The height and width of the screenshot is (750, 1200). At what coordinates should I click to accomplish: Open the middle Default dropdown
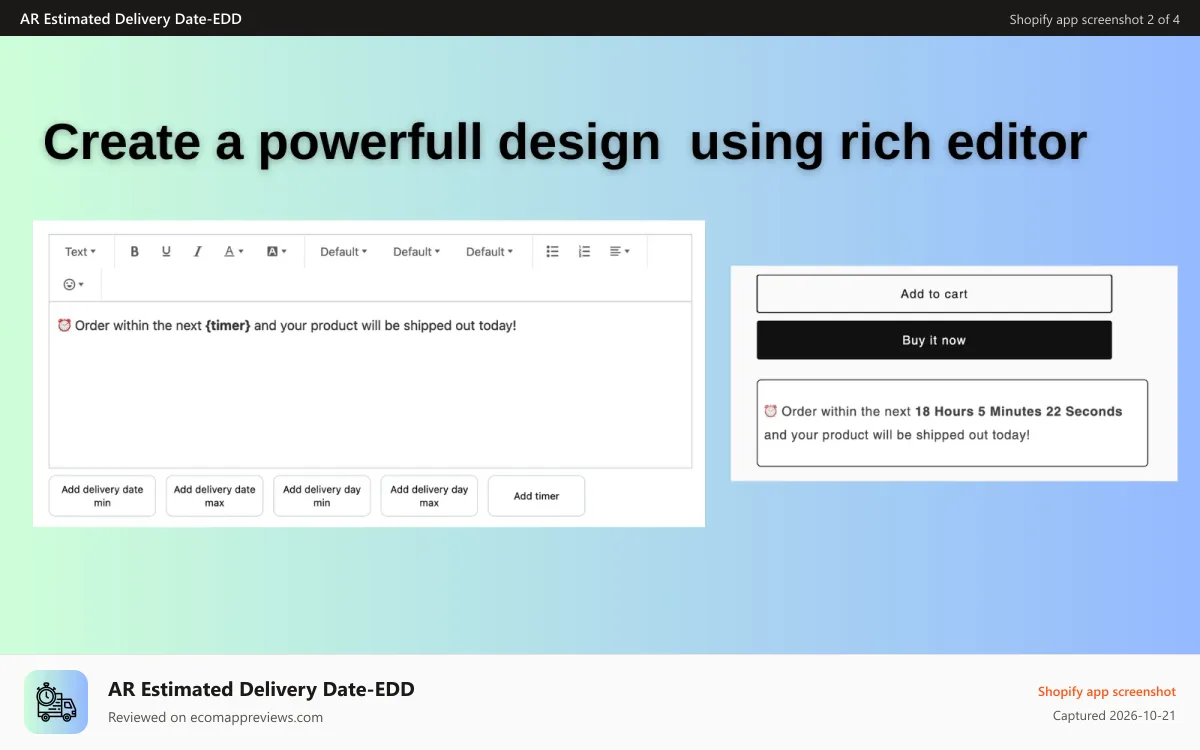click(x=417, y=252)
